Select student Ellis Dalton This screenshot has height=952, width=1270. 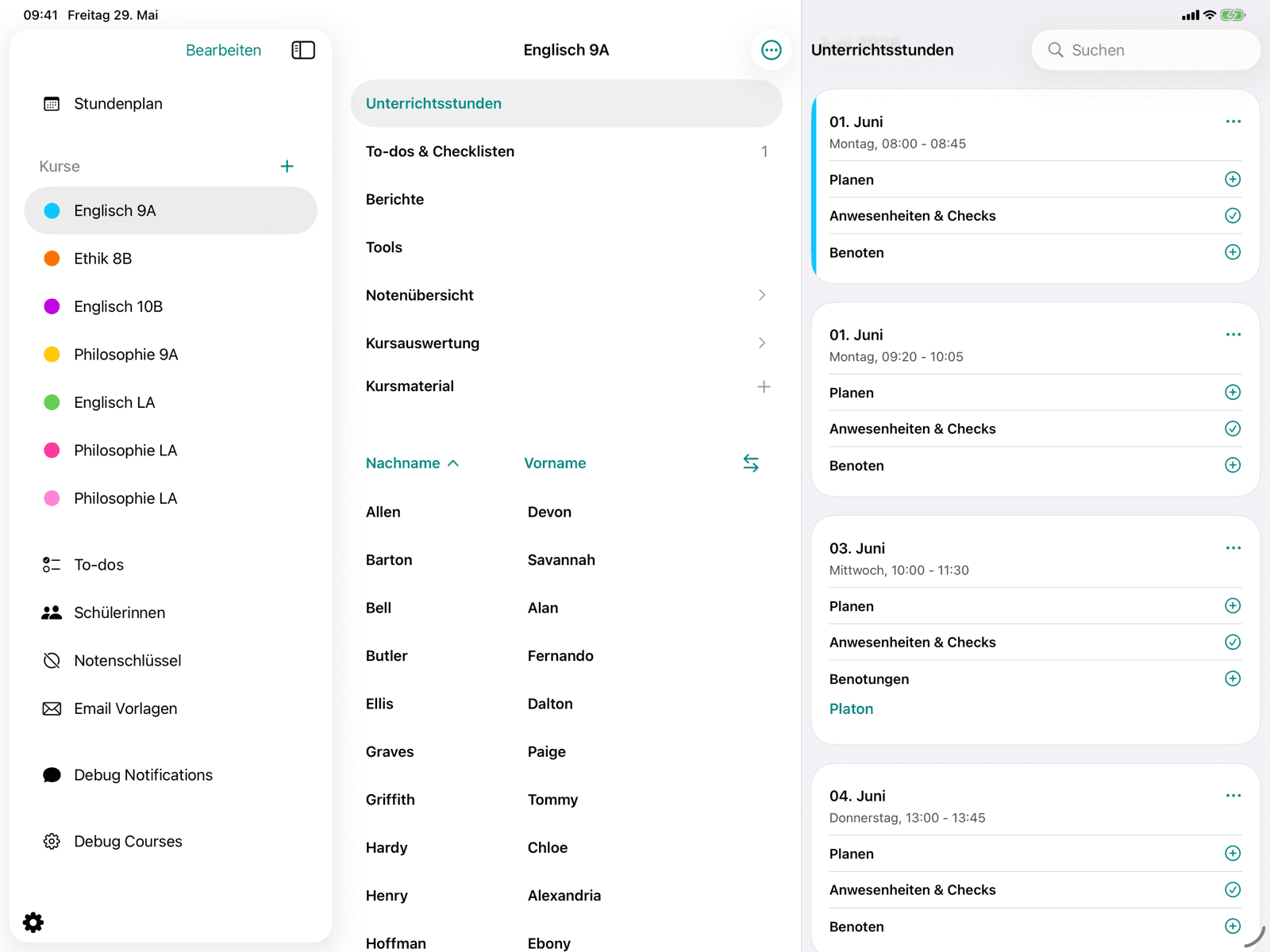tap(567, 704)
